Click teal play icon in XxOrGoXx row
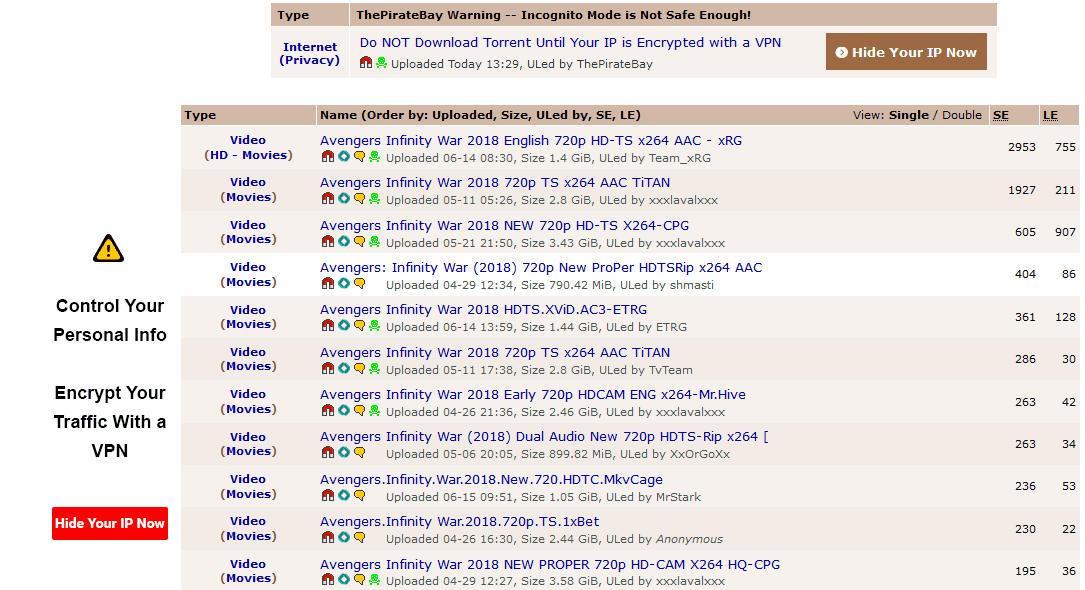The height and width of the screenshot is (590, 1085). pos(344,453)
